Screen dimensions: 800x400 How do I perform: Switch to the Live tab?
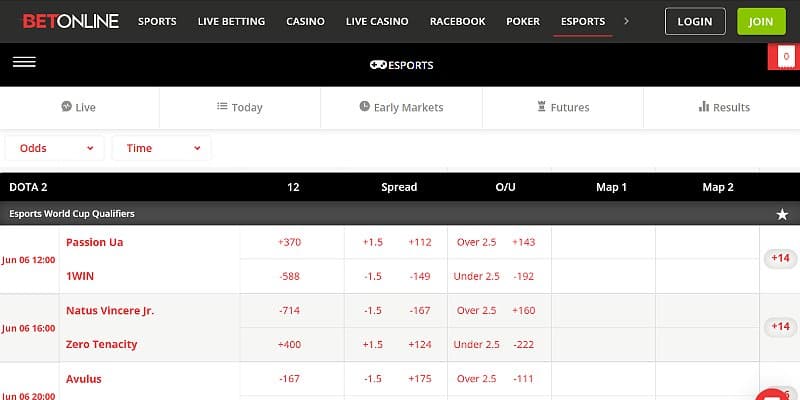[x=79, y=107]
